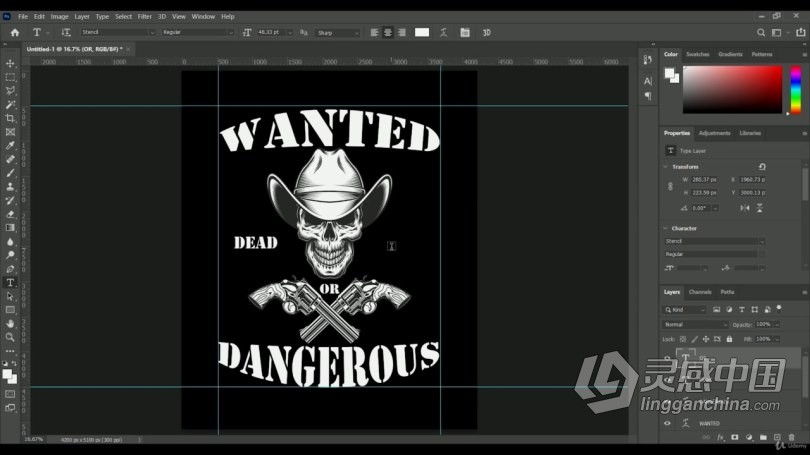Image resolution: width=810 pixels, height=455 pixels.
Task: Switch to the Adjustments tab
Action: 714,133
